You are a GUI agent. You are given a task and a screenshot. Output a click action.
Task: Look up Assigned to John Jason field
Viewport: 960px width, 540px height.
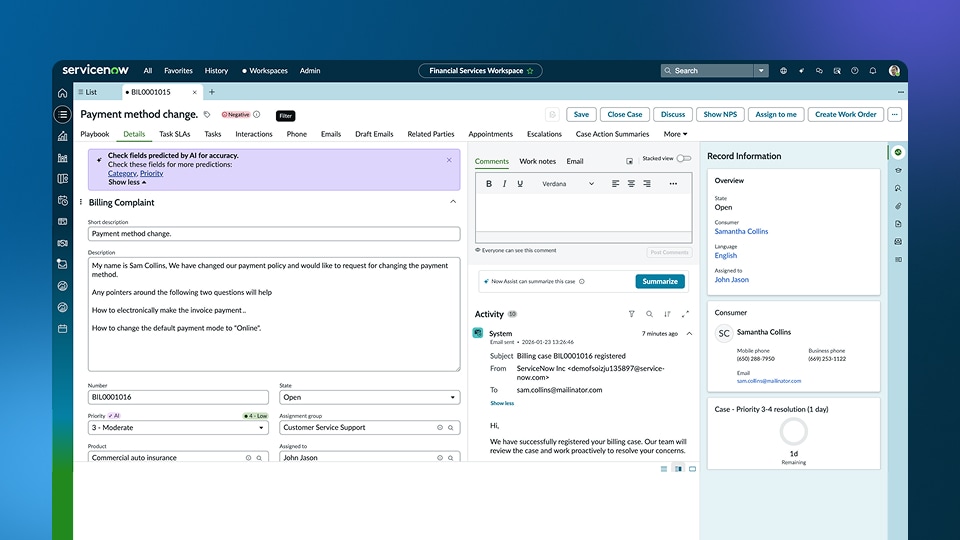451,458
